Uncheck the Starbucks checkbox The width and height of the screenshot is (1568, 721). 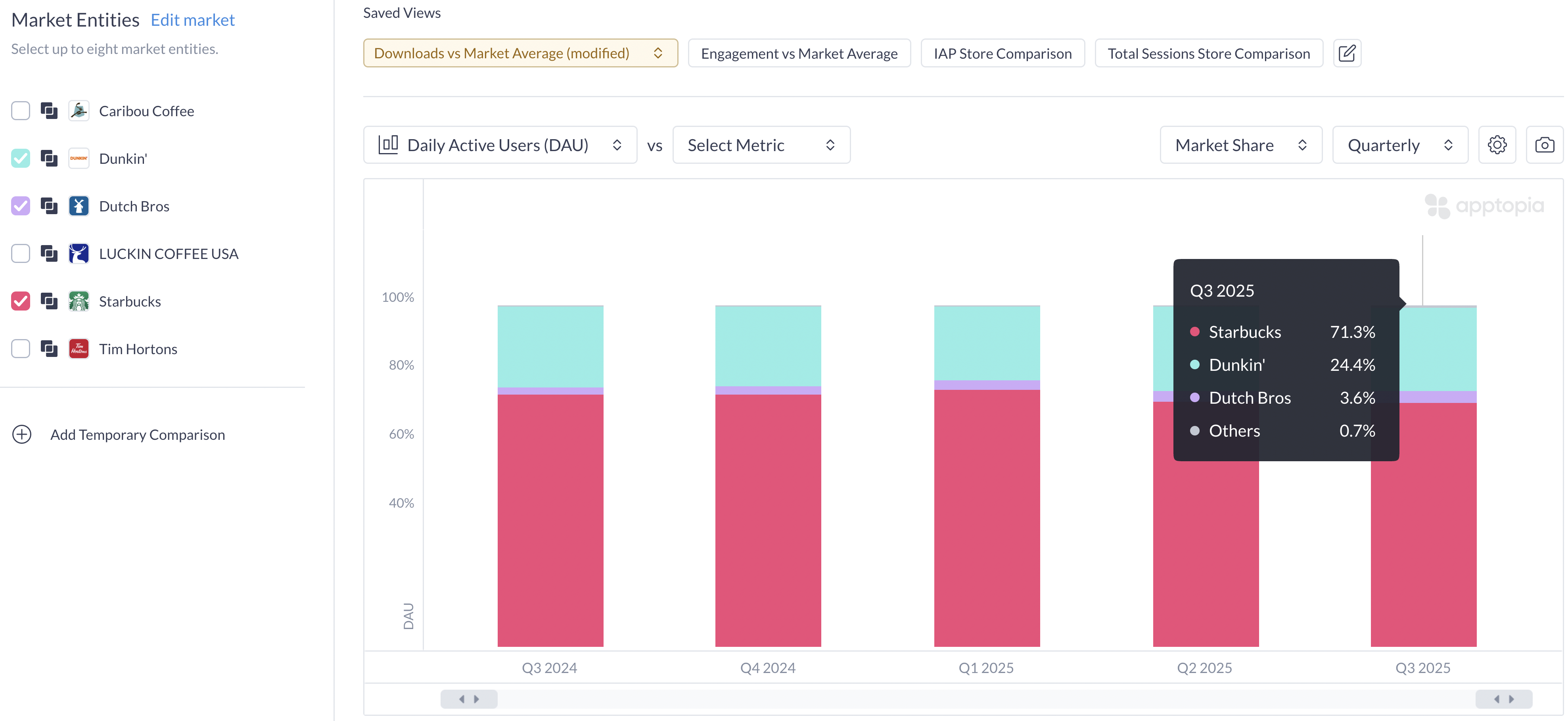pyautogui.click(x=21, y=301)
